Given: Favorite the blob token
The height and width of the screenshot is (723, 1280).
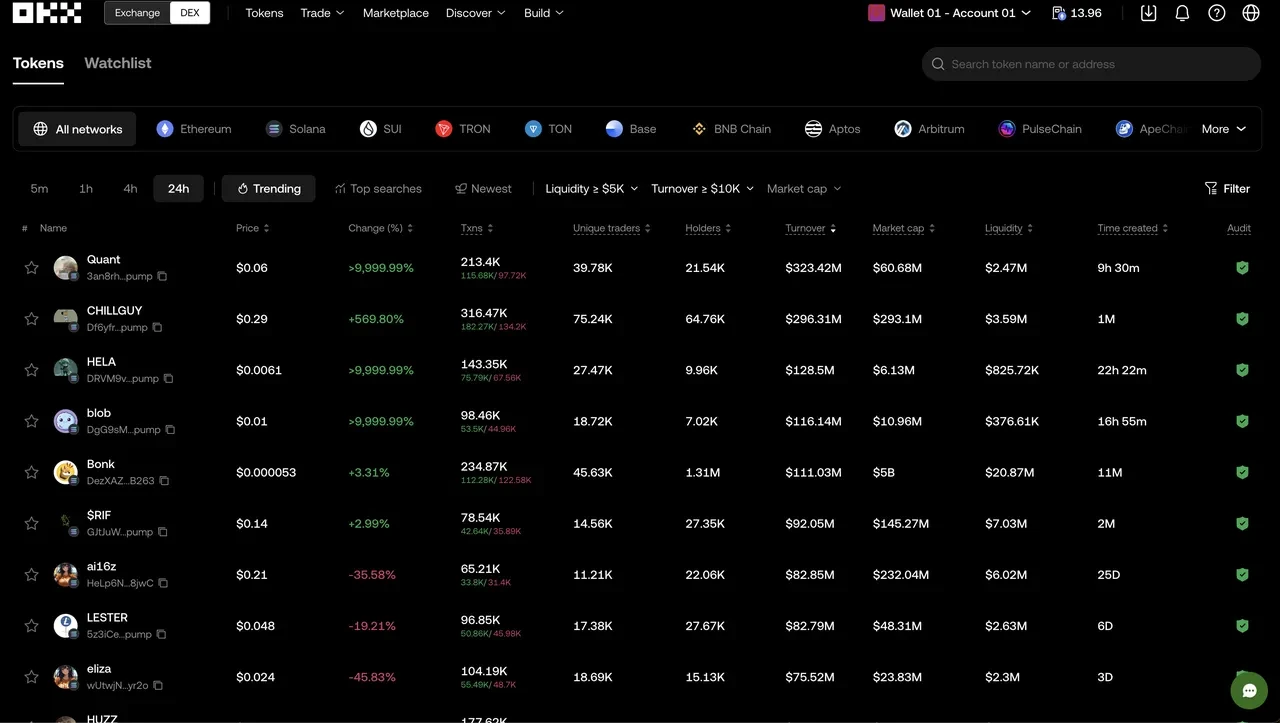Looking at the screenshot, I should (31, 421).
